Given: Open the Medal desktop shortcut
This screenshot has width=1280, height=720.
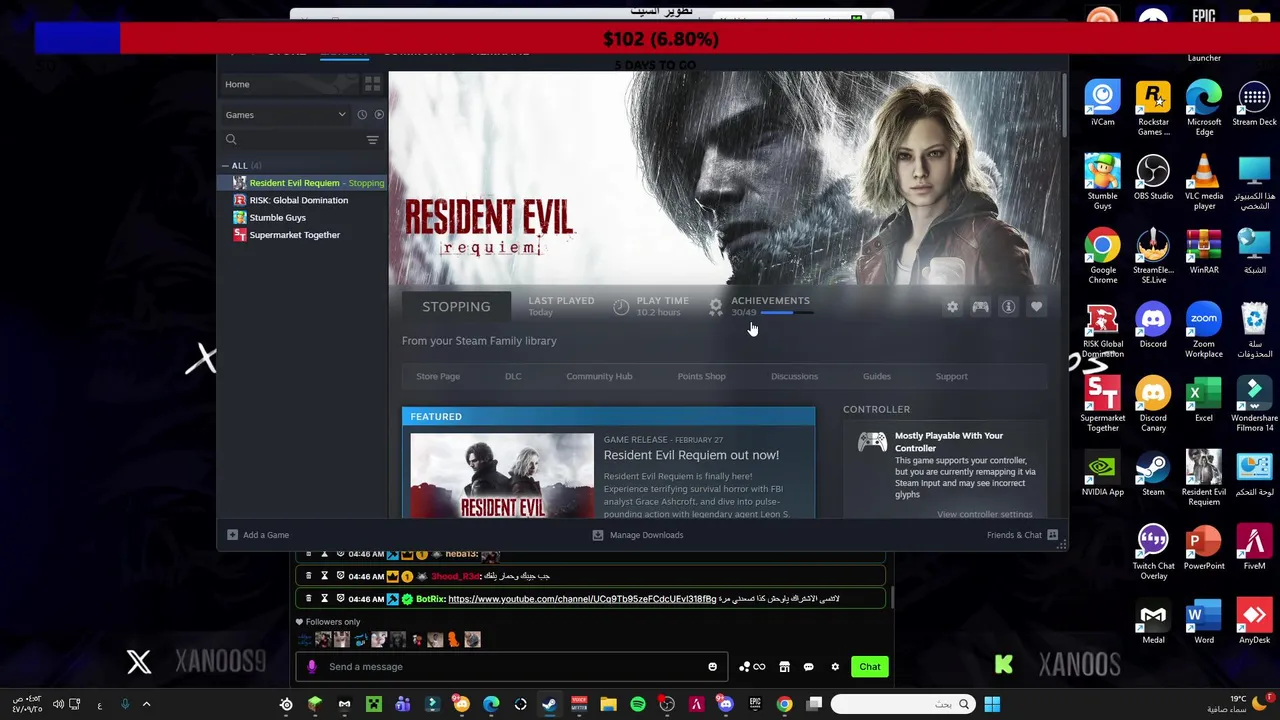Looking at the screenshot, I should (1153, 623).
